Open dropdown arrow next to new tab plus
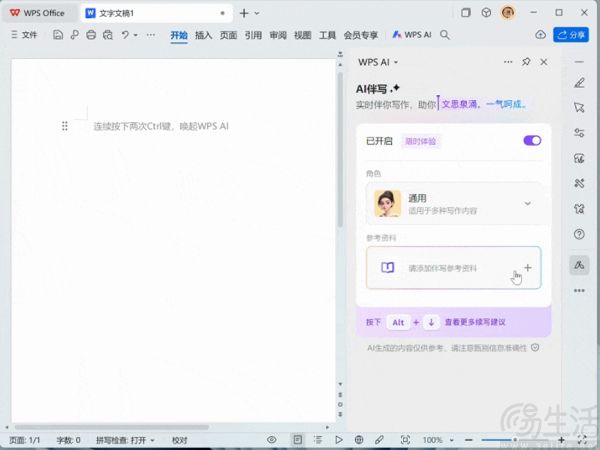600x450 pixels. pyautogui.click(x=257, y=13)
